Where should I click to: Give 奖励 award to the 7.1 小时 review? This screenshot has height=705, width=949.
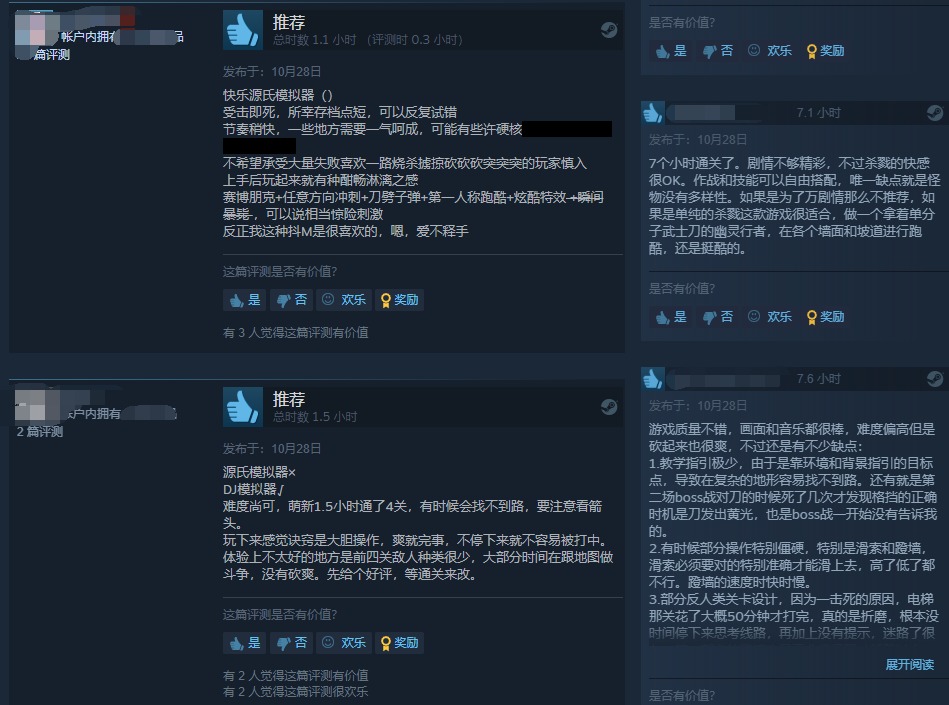coord(826,316)
